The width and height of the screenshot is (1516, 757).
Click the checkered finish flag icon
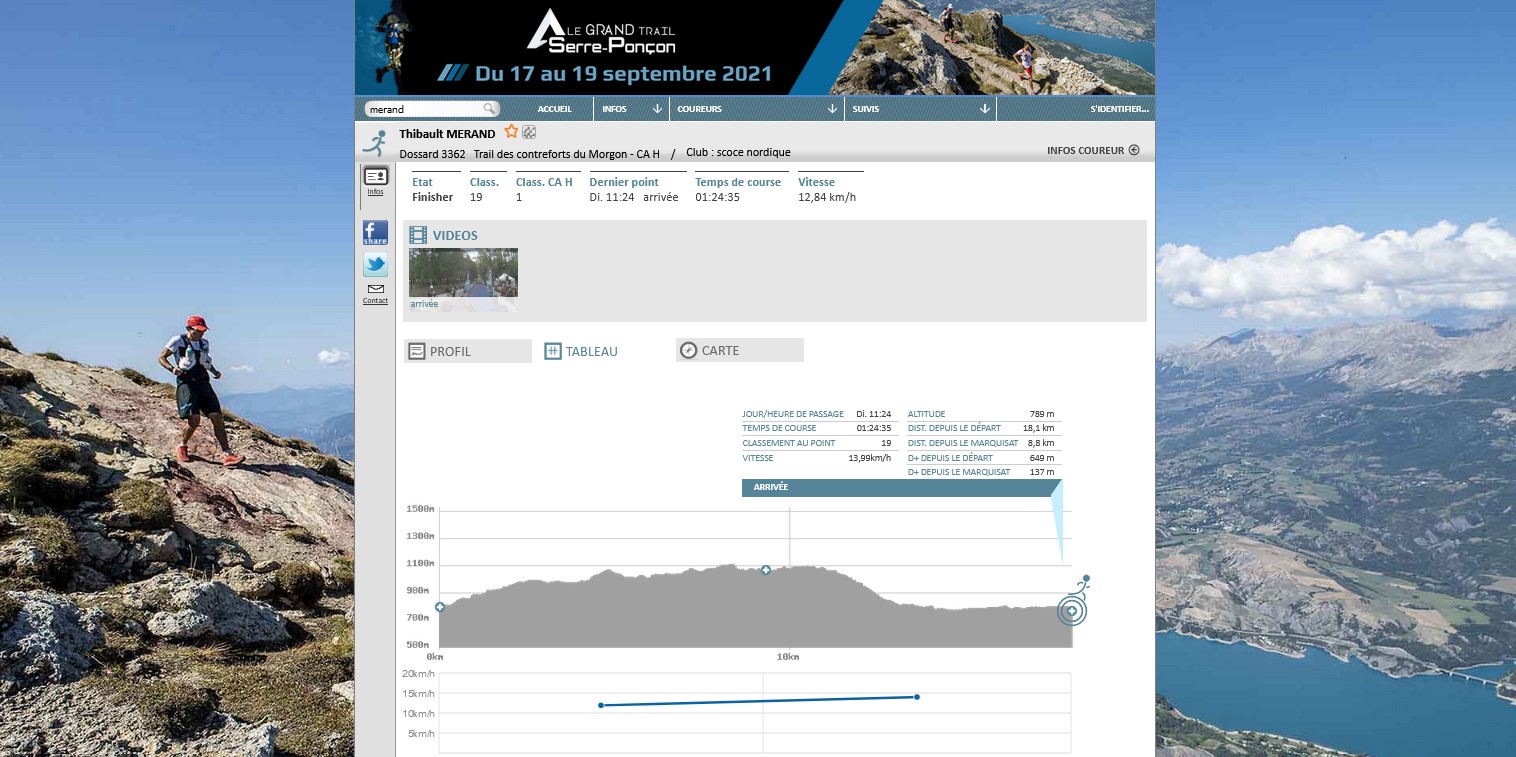point(529,132)
